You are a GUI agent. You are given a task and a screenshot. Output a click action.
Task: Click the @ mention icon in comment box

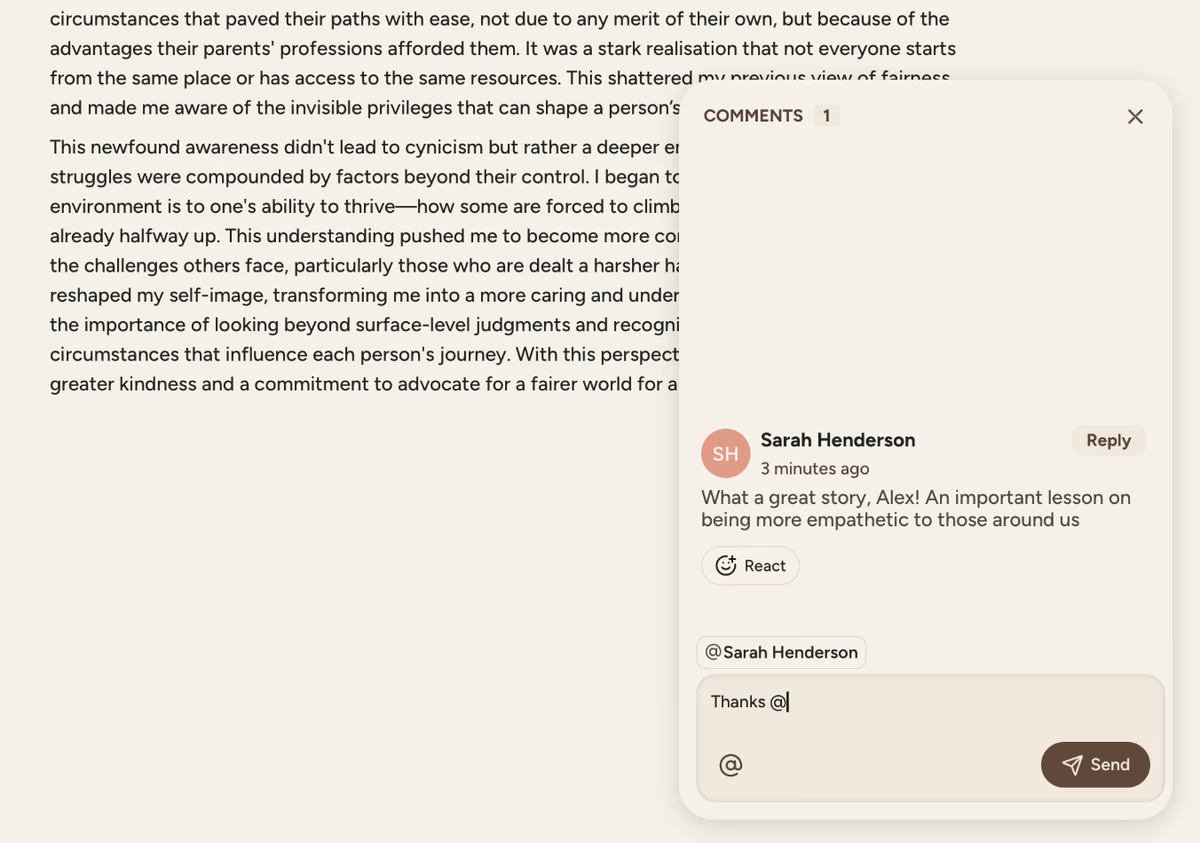coord(731,765)
